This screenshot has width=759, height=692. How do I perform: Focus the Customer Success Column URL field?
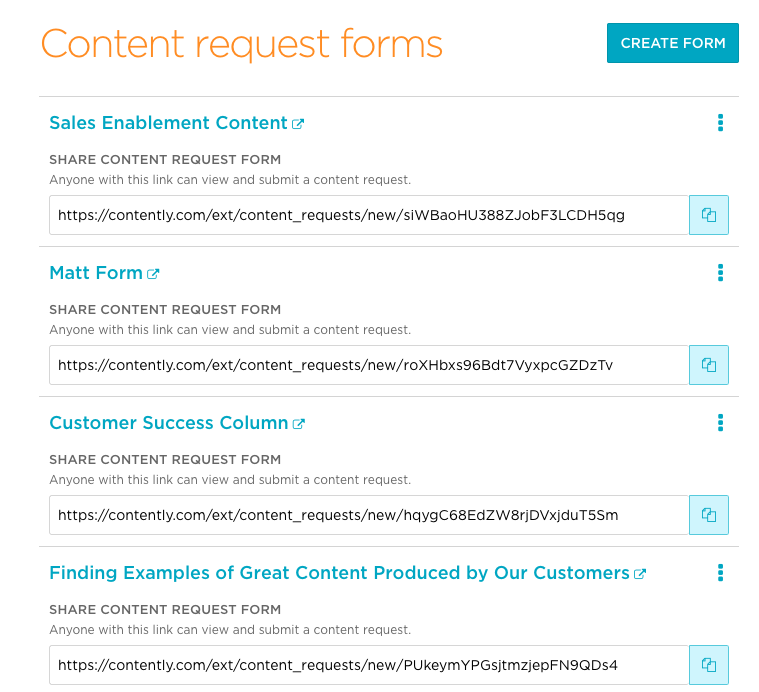click(x=369, y=515)
